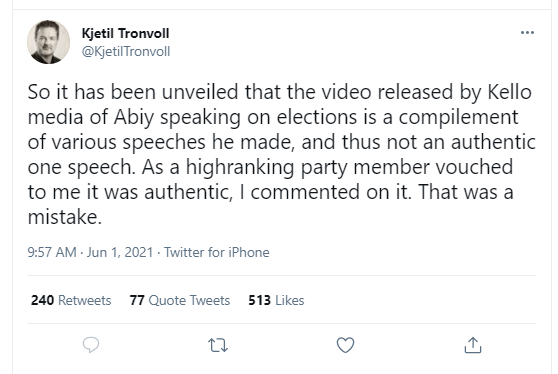
Task: Reply to the tweet via the speech bubble icon
Action: pyautogui.click(x=91, y=345)
